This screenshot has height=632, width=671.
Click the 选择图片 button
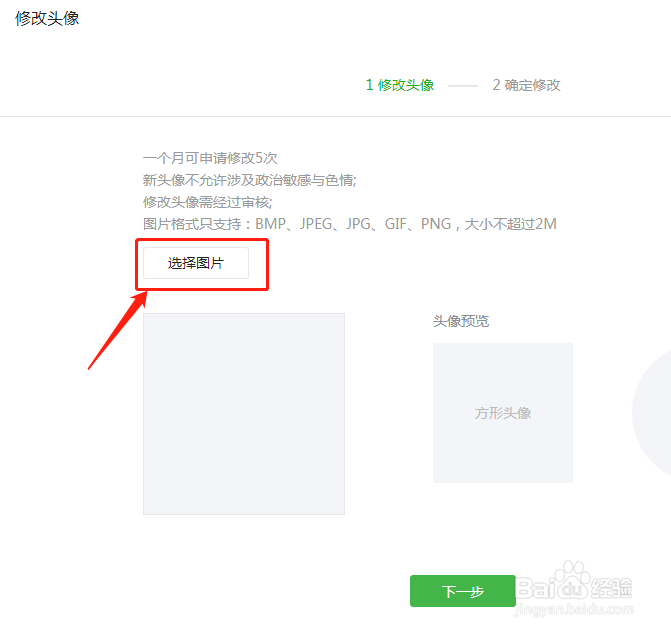[196, 263]
